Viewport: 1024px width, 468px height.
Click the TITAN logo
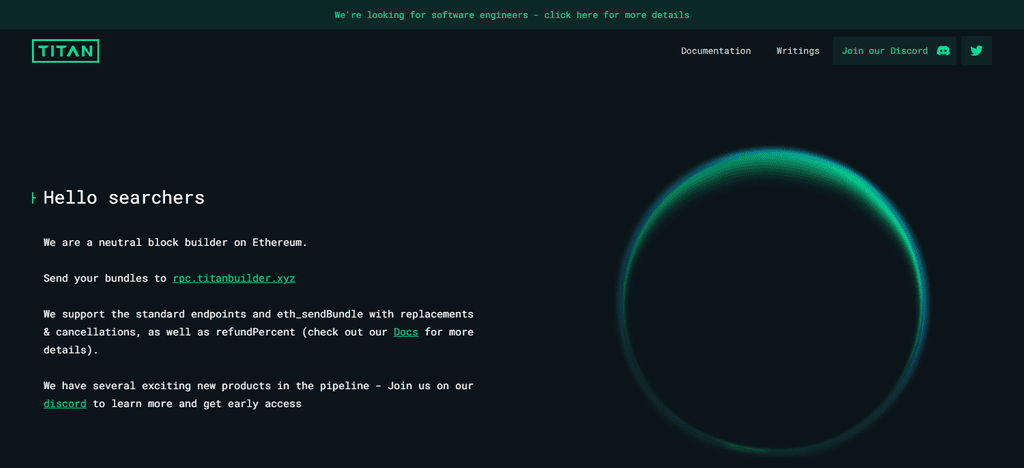pos(65,51)
